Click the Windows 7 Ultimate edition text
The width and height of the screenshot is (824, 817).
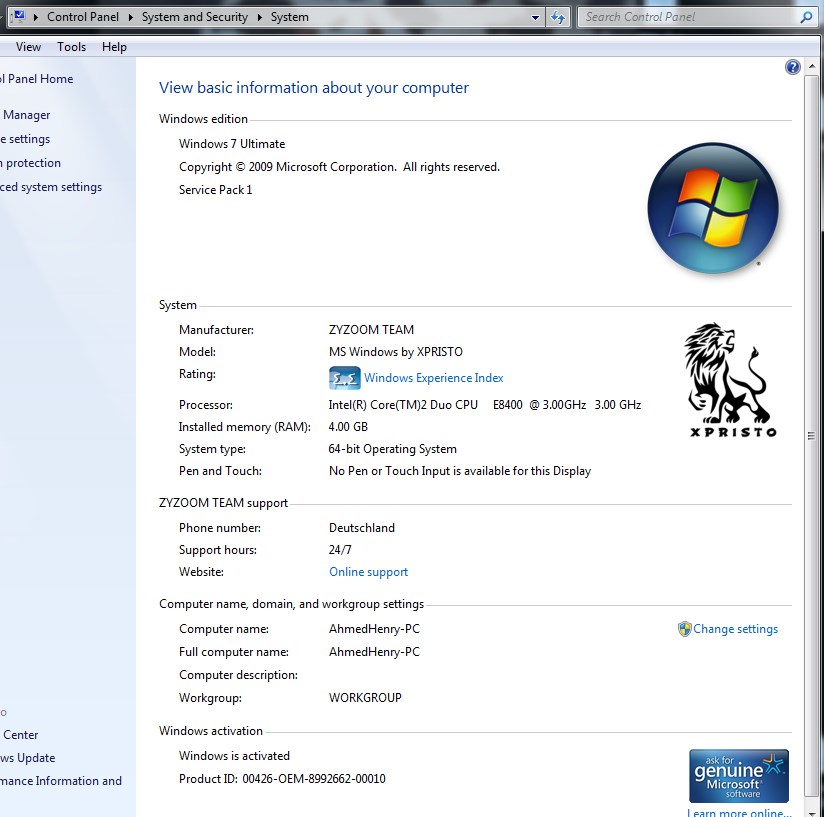click(x=232, y=143)
